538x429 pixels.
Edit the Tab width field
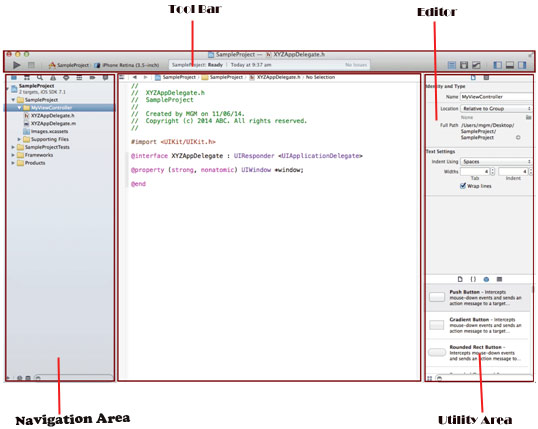(x=475, y=171)
